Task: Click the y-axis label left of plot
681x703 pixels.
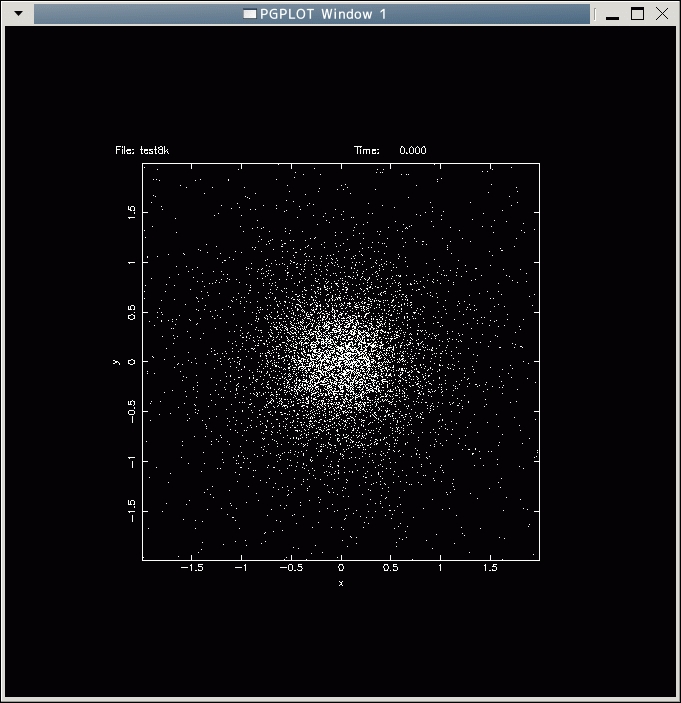Action: (x=117, y=361)
